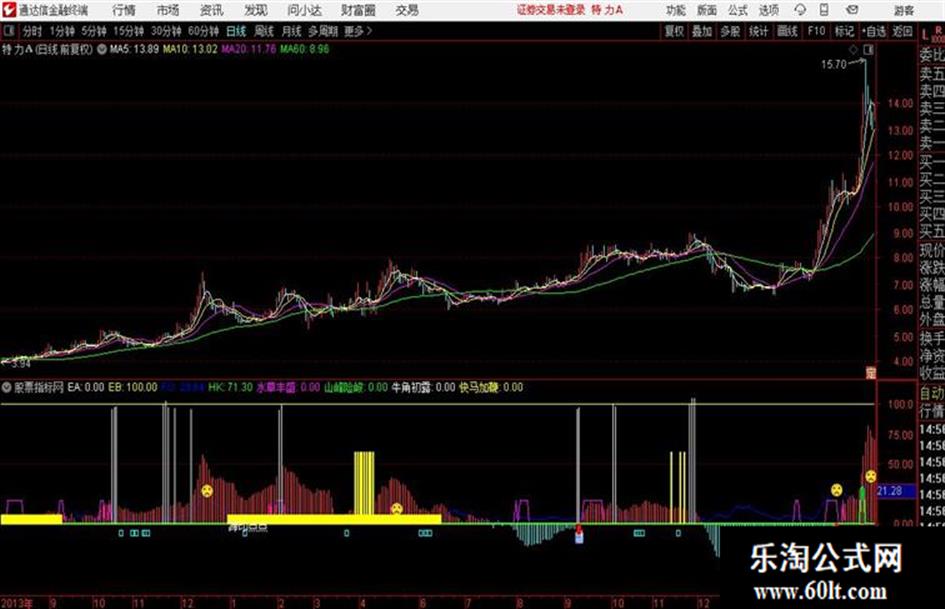Click the 画线 drawing toolbar button
The height and width of the screenshot is (609, 945).
point(787,31)
